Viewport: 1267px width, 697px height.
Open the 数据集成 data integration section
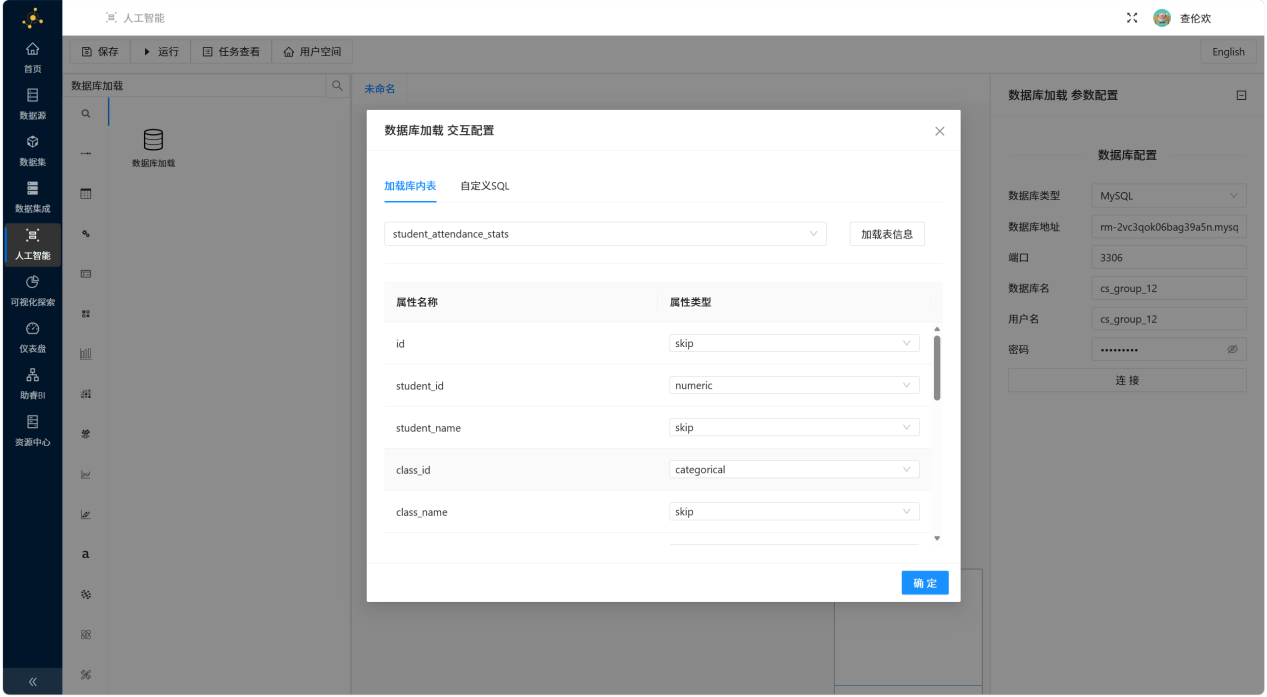point(32,197)
